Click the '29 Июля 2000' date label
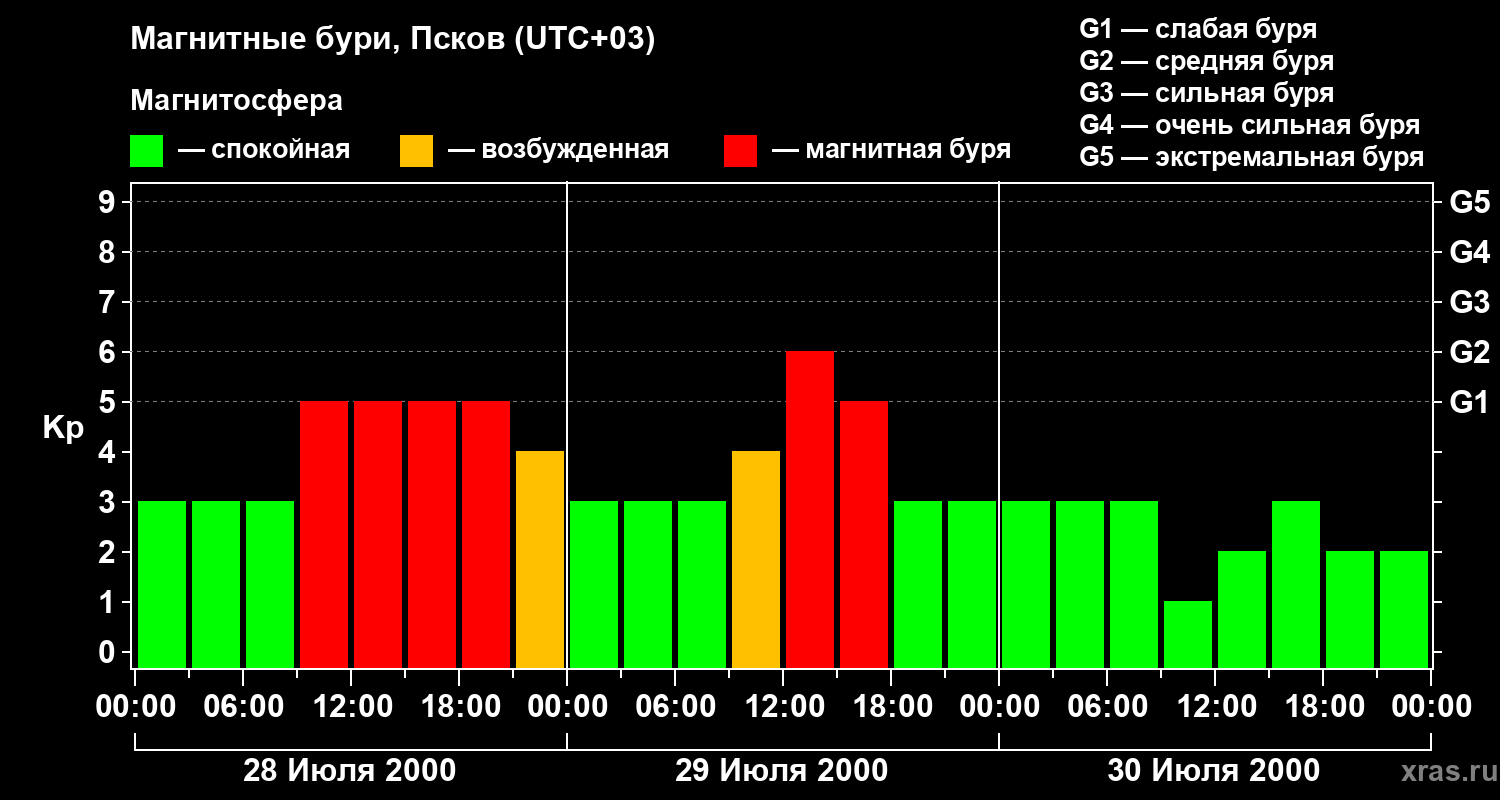The image size is (1500, 800). pyautogui.click(x=782, y=771)
